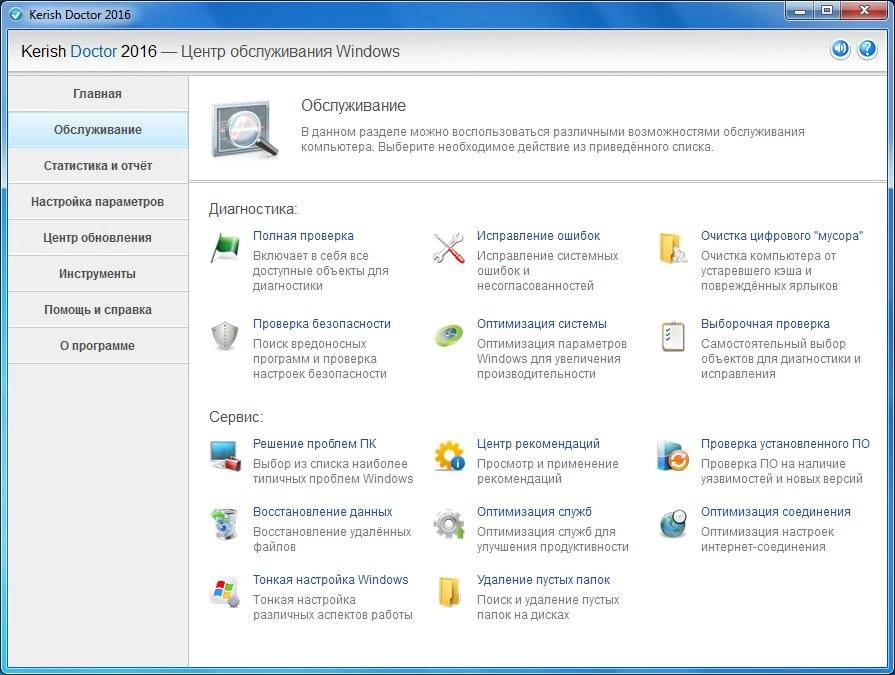This screenshot has width=895, height=675.
Task: Click Оптимизация системы link
Action: (542, 324)
